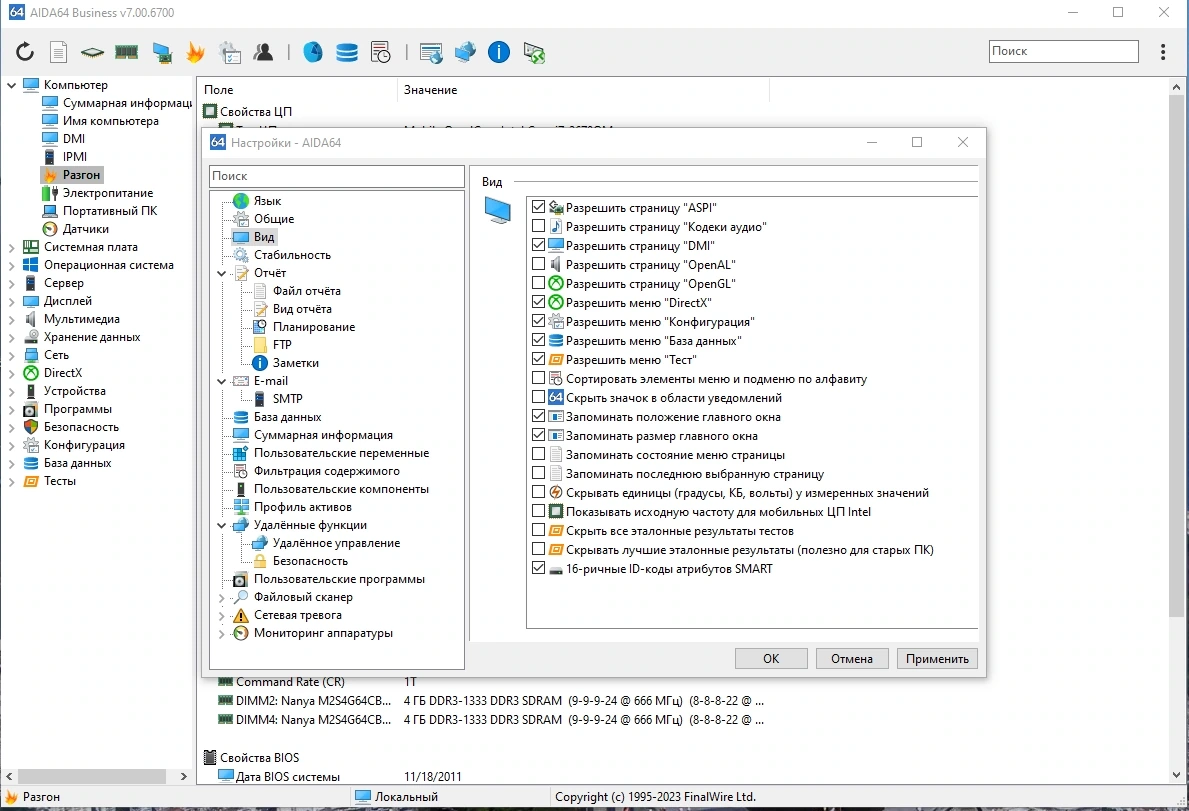
Task: Select Безопасность under Удалённые функции
Action: tap(310, 561)
